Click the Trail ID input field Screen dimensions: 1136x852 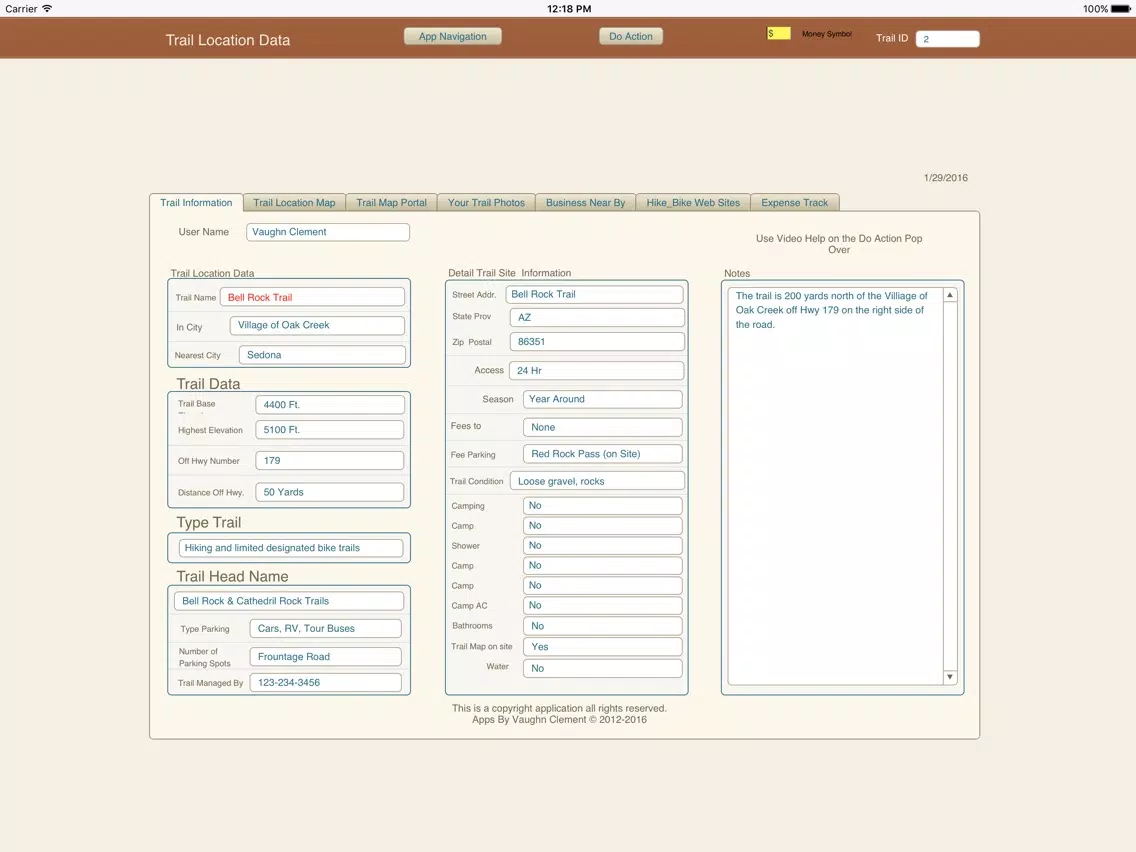point(948,38)
